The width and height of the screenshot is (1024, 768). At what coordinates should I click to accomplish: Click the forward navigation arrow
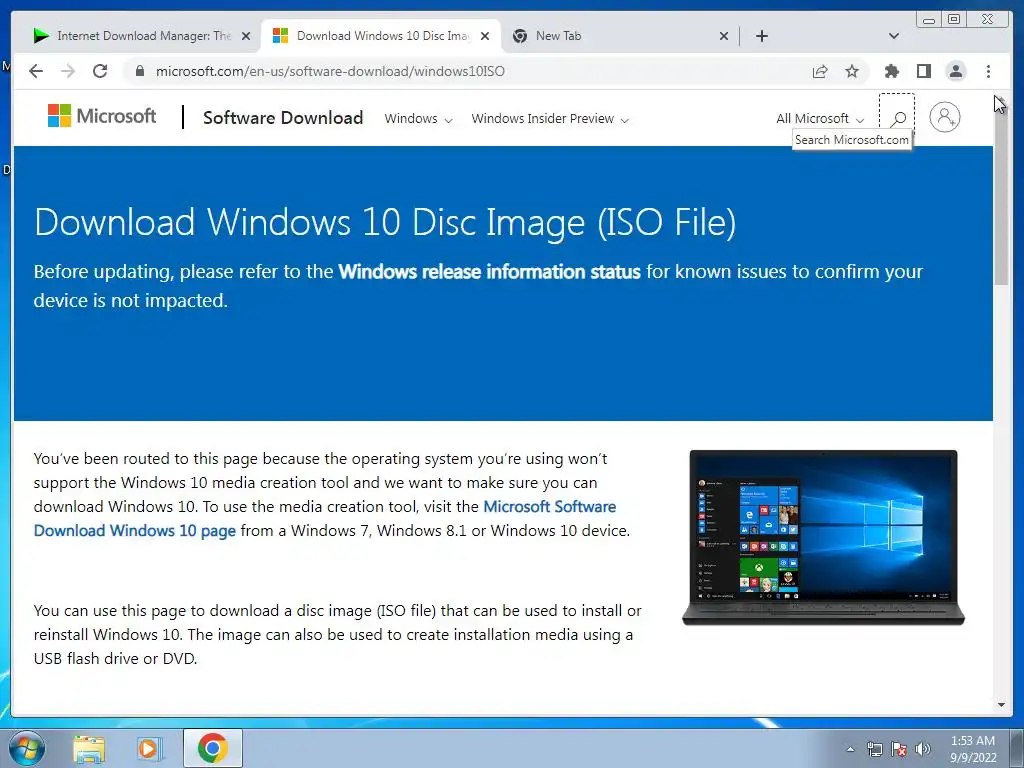click(68, 71)
